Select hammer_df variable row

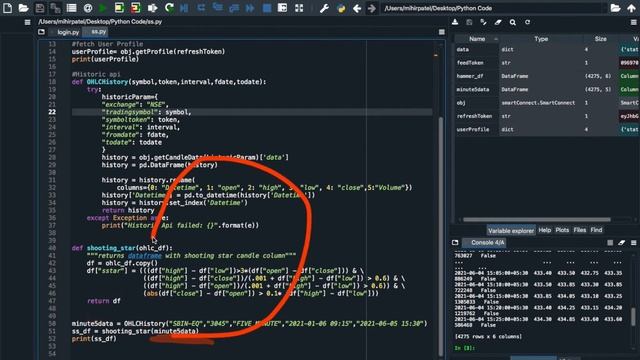click(x=547, y=76)
